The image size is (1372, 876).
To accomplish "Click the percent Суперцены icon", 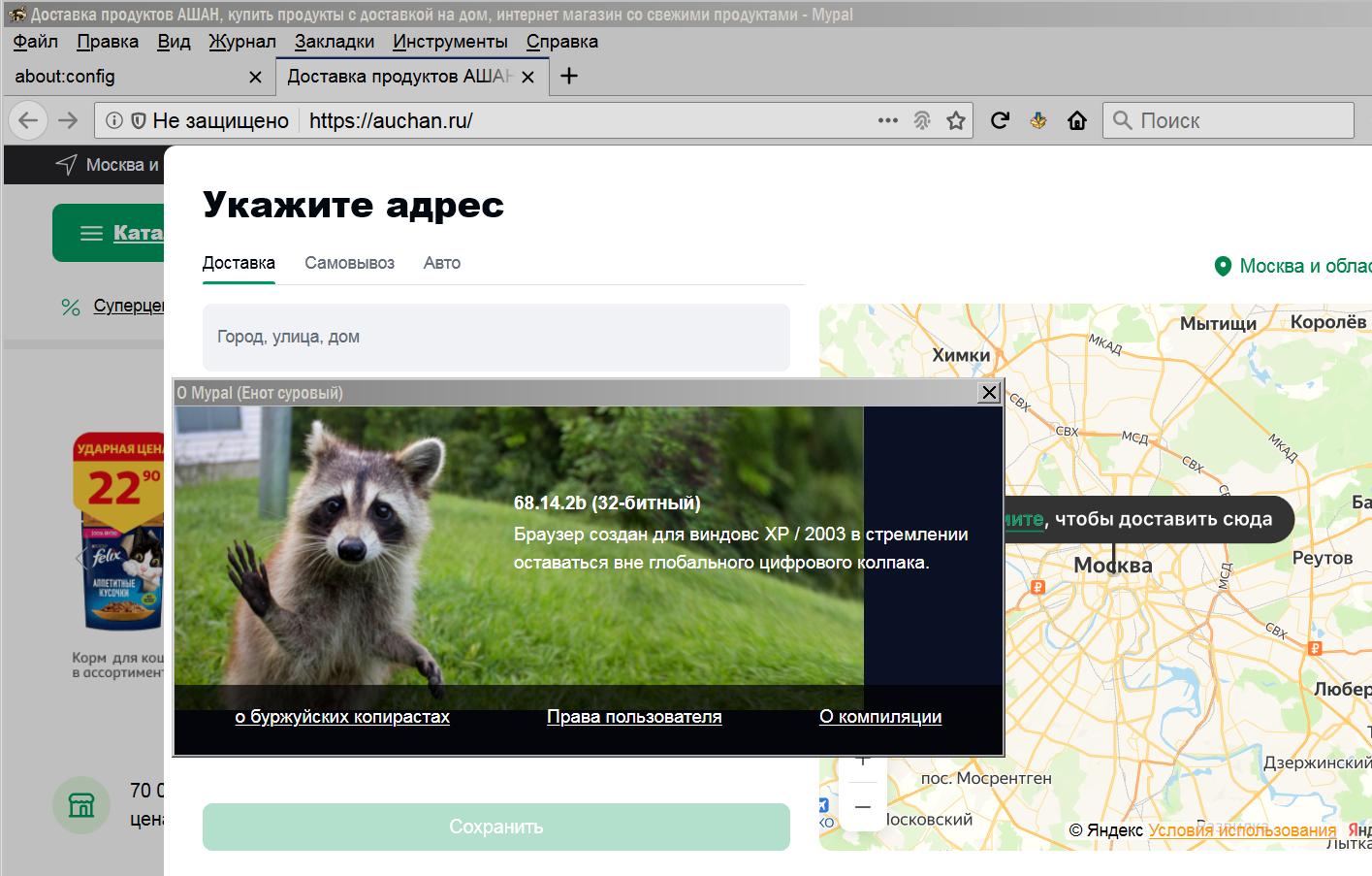I will click(x=71, y=308).
